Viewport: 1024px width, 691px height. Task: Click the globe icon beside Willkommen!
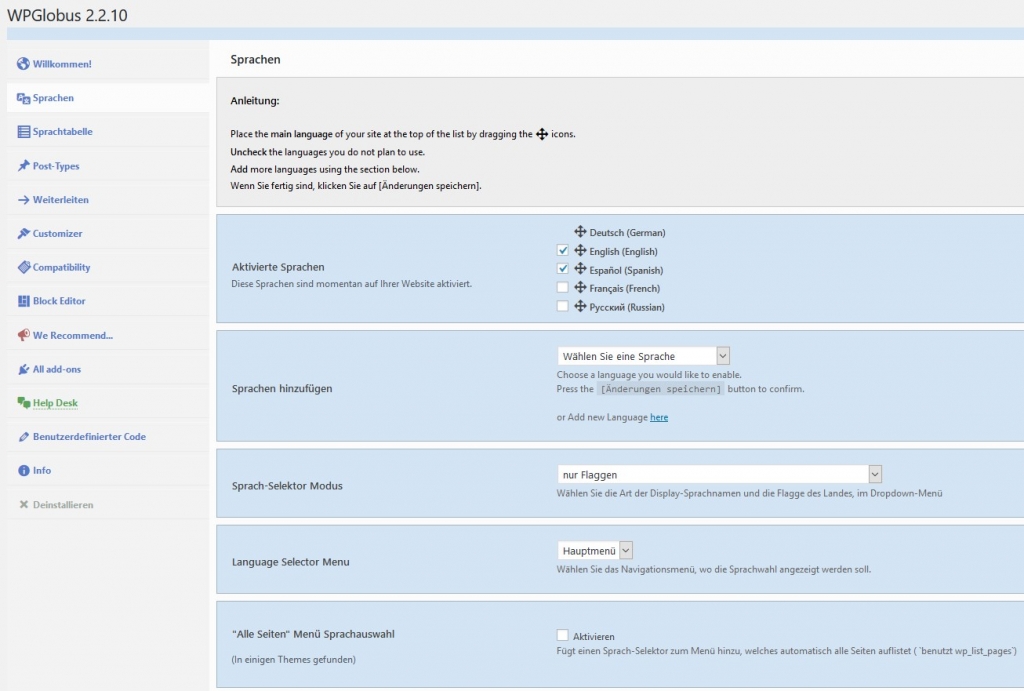(x=24, y=63)
